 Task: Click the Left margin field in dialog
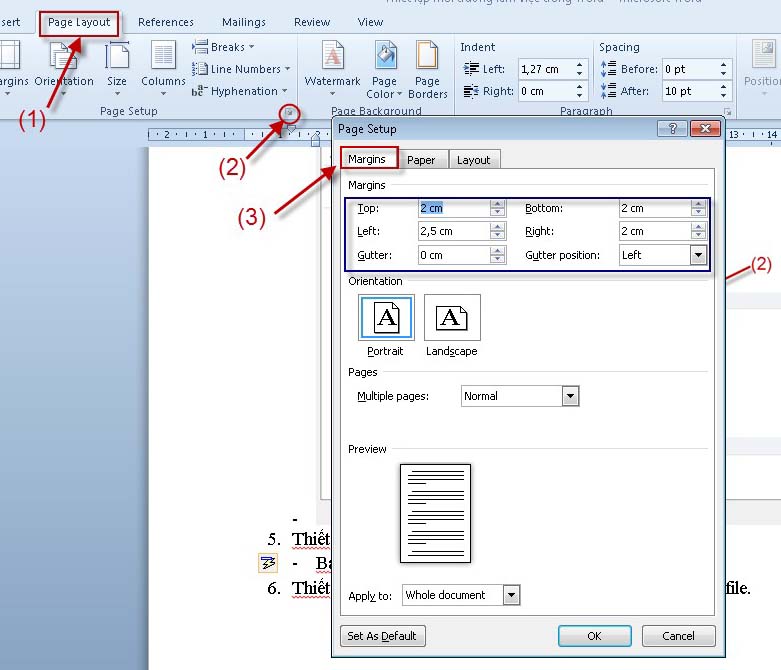tap(454, 231)
